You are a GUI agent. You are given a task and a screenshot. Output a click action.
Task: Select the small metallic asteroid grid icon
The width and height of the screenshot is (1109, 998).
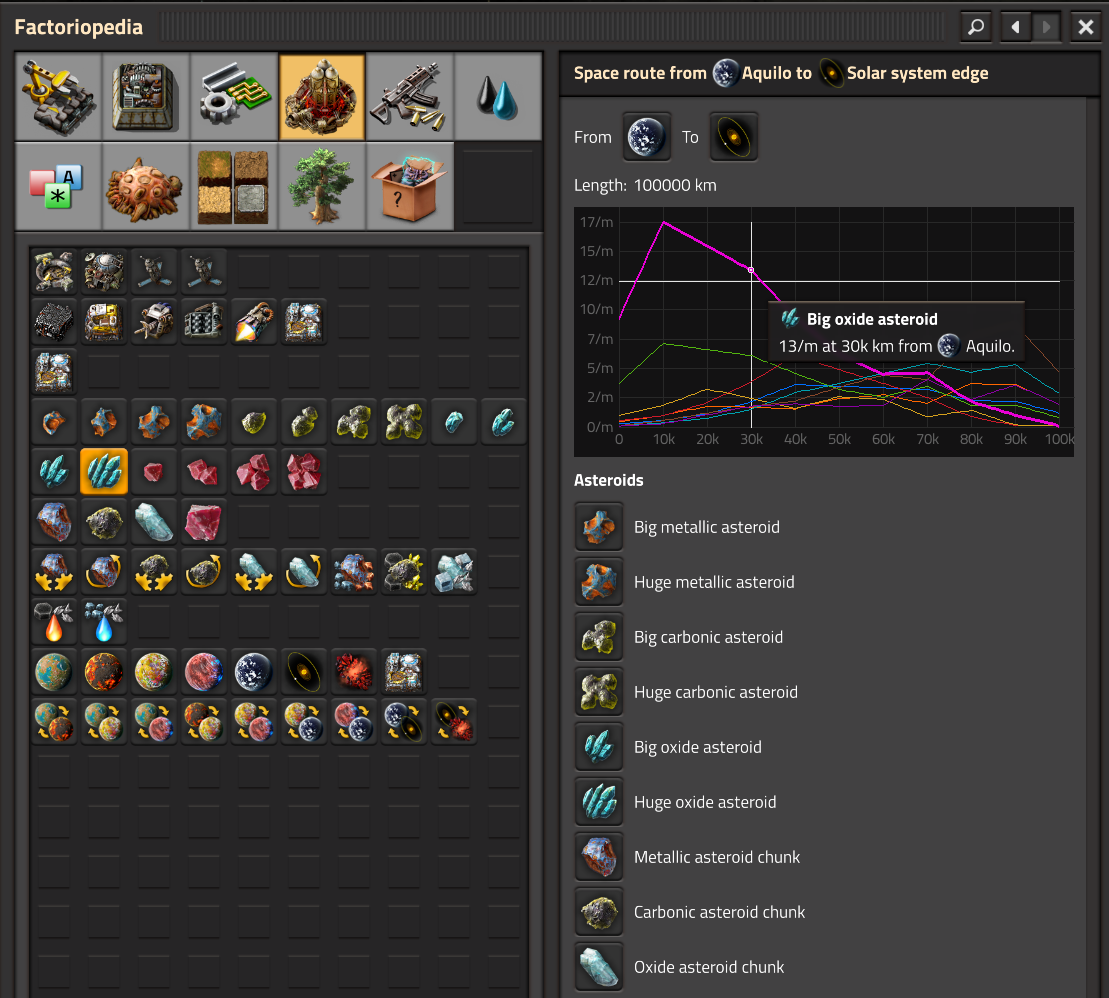pyautogui.click(x=54, y=422)
